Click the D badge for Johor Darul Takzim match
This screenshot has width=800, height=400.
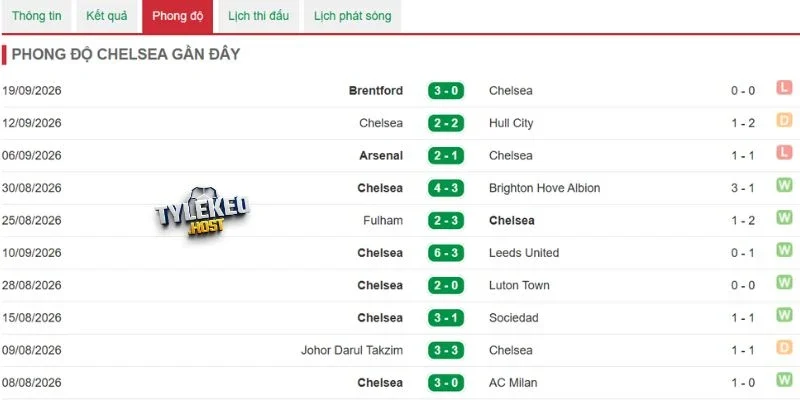coord(784,347)
